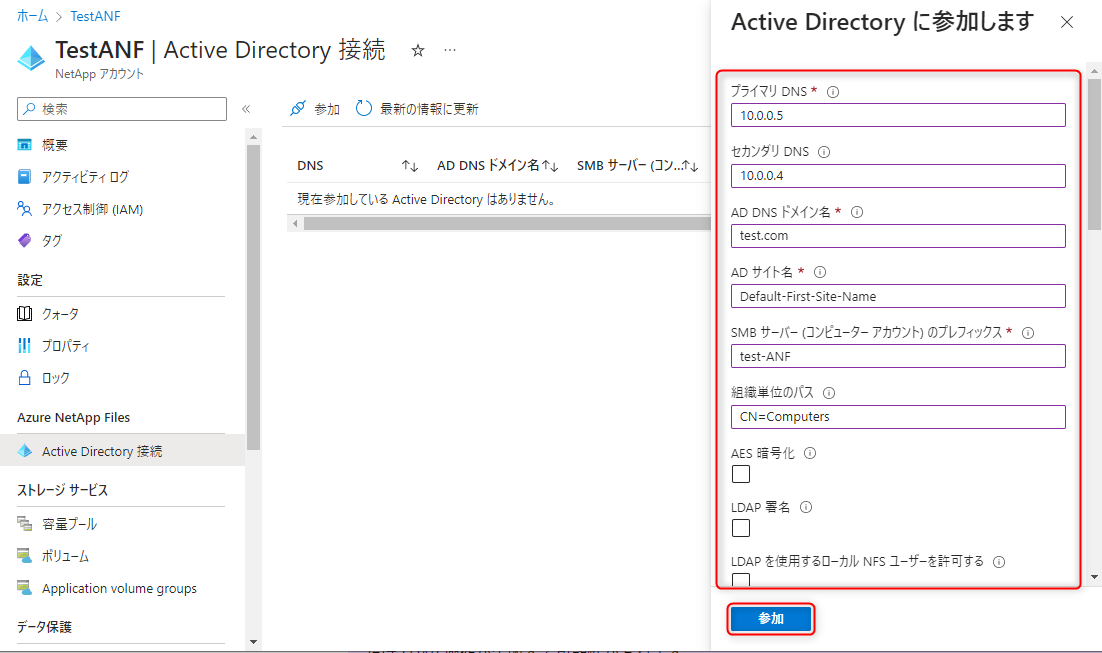Close the Active Directory に参加します panel

point(1067,22)
